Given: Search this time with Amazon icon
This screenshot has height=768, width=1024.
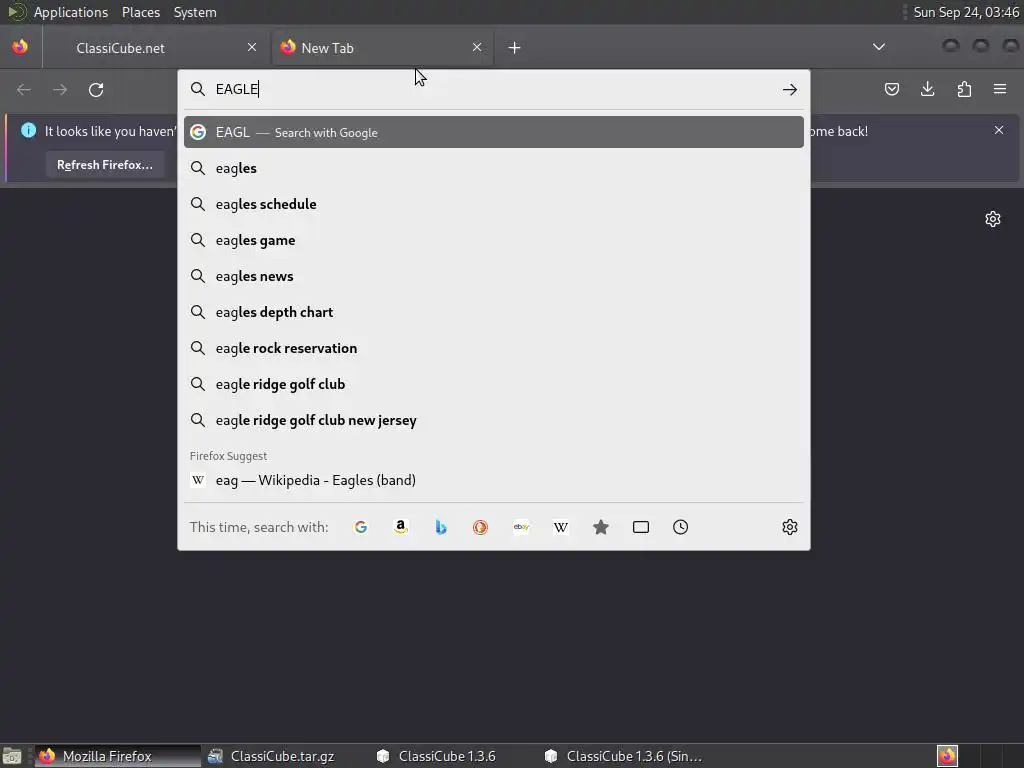Looking at the screenshot, I should [x=401, y=527].
